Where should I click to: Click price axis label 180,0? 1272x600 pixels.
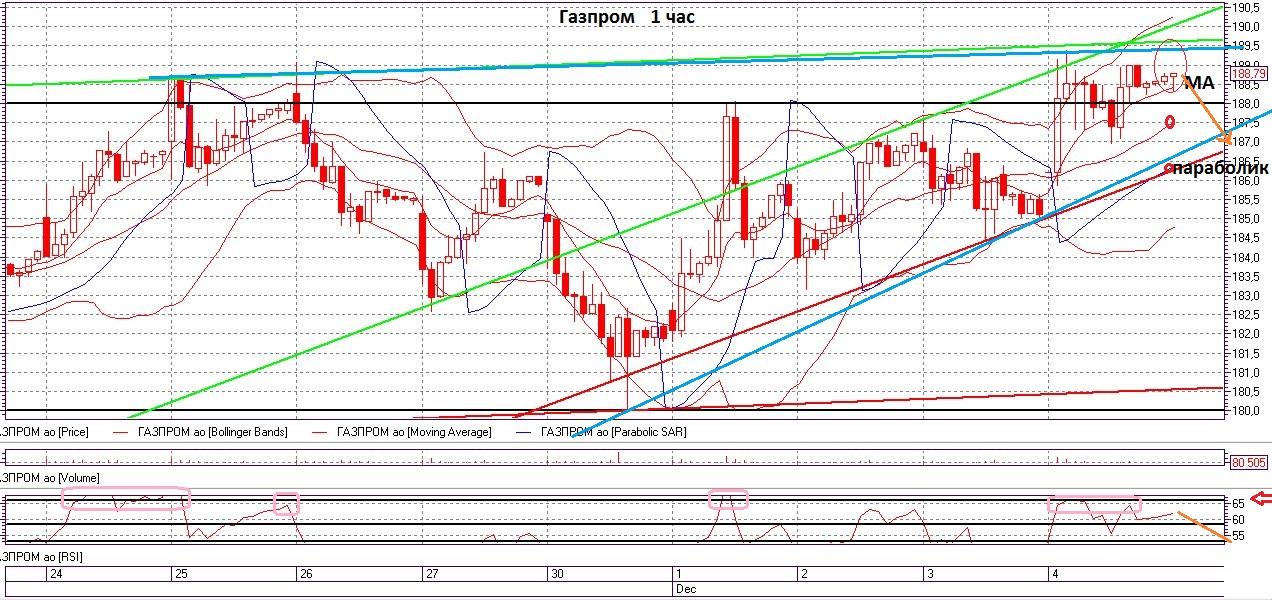tap(1245, 411)
